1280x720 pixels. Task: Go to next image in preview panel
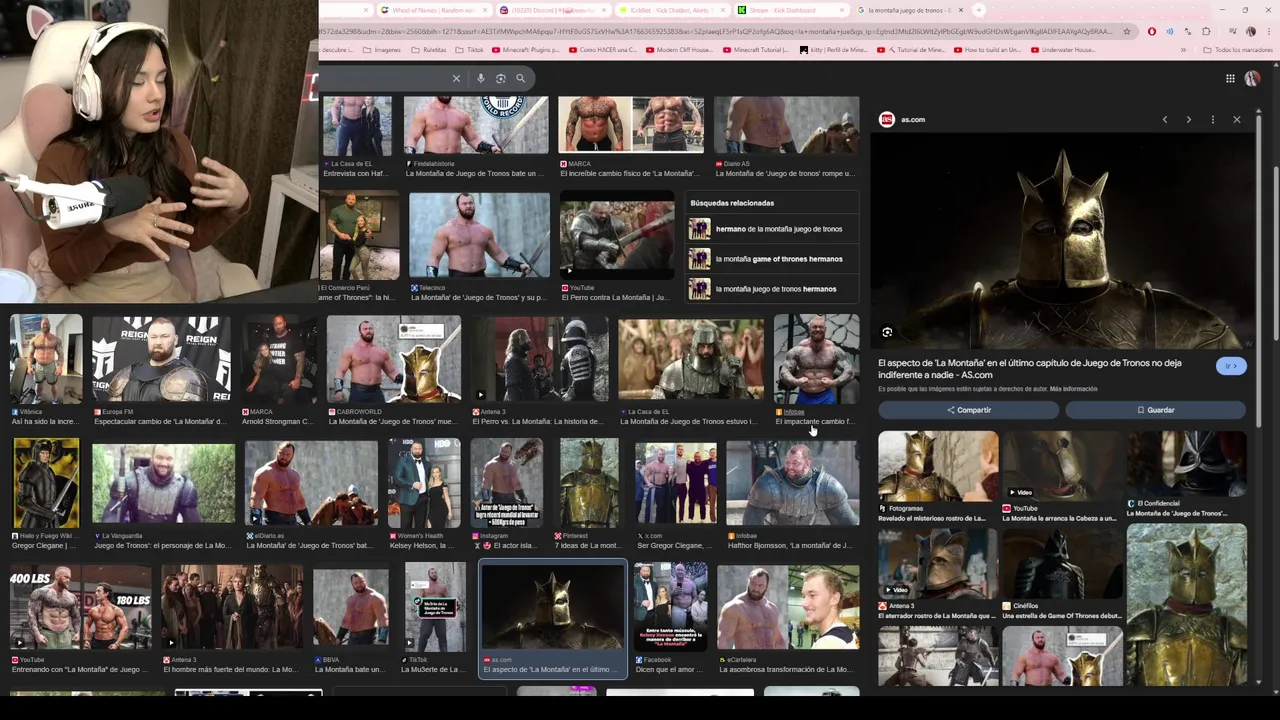(1189, 120)
